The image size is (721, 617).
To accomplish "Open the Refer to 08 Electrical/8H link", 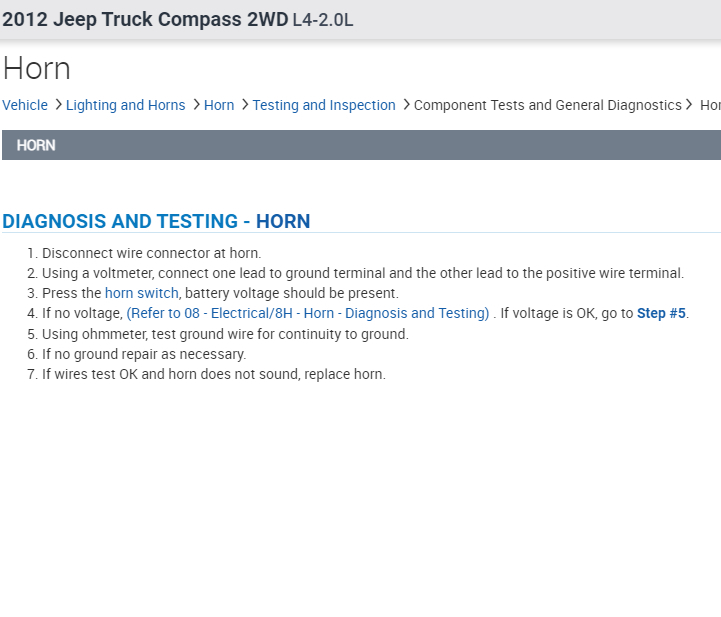I will pyautogui.click(x=308, y=313).
